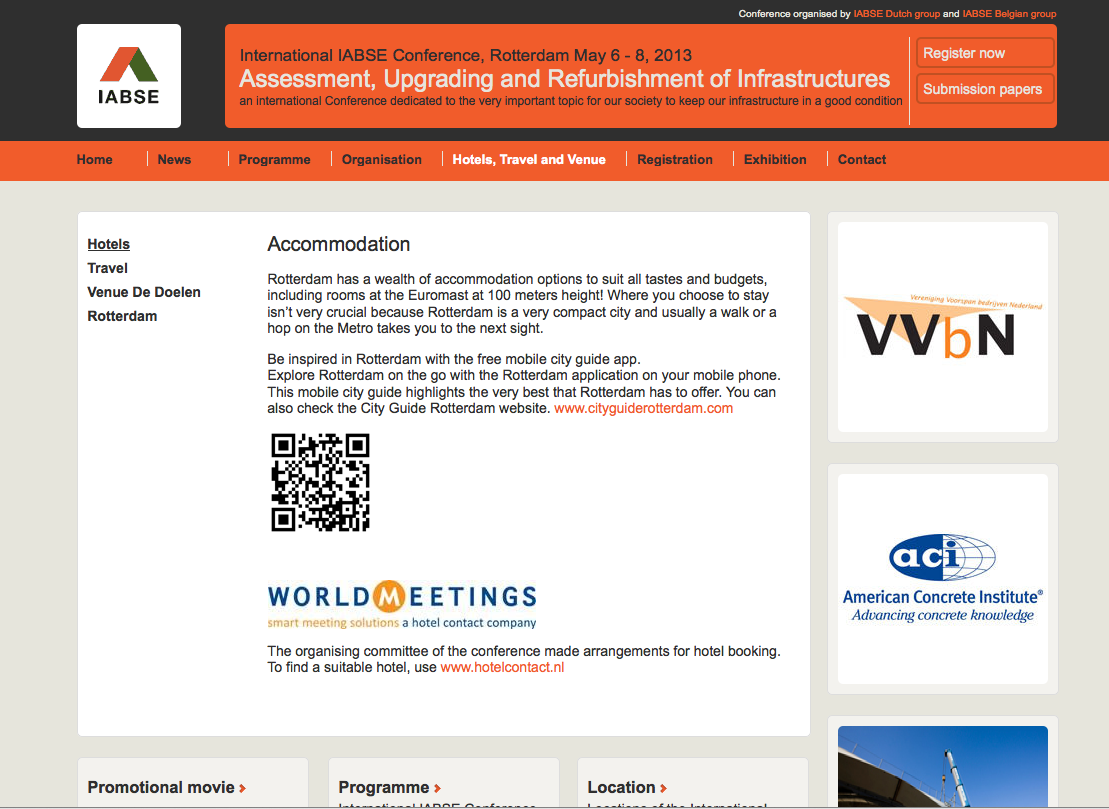1109x809 pixels.
Task: Open the Registration menu item
Action: tap(674, 159)
